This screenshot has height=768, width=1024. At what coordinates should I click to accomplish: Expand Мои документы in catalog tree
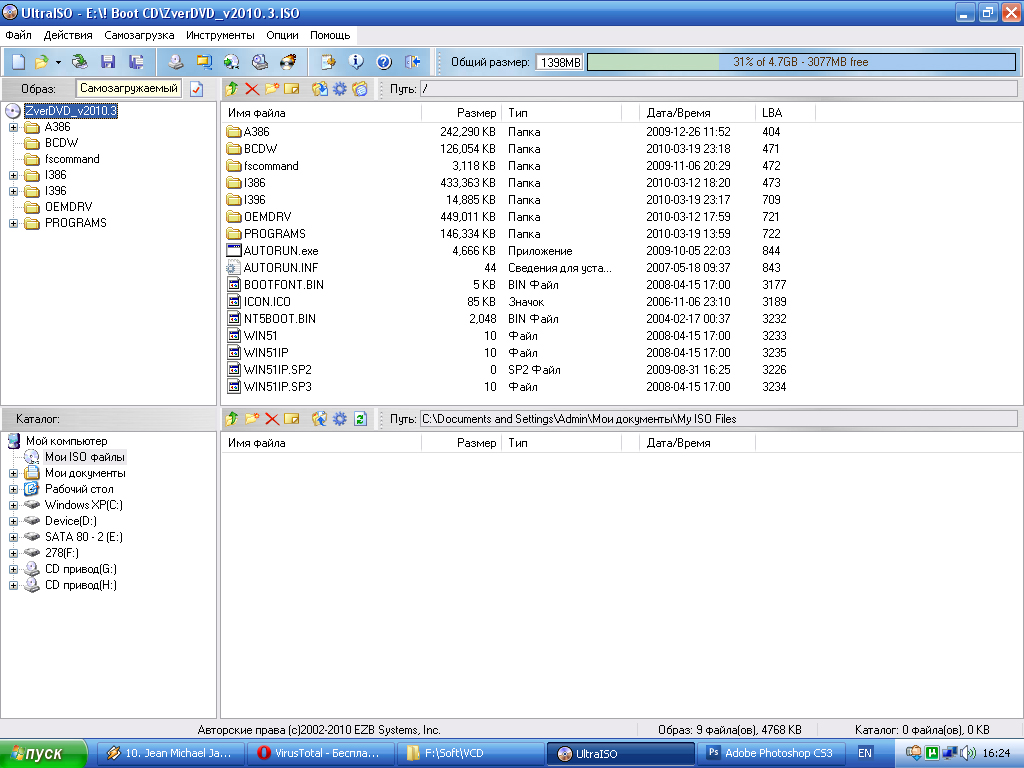coord(13,473)
